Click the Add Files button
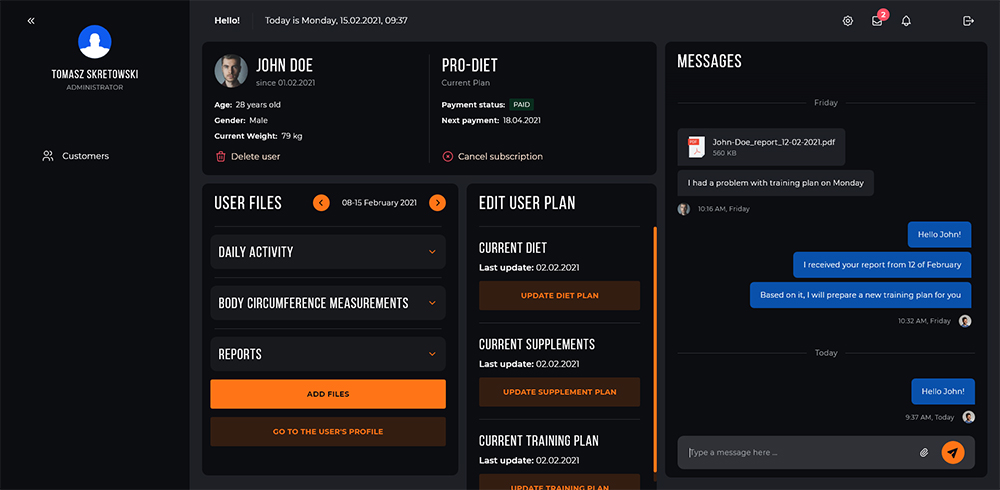The height and width of the screenshot is (490, 1000). (328, 394)
